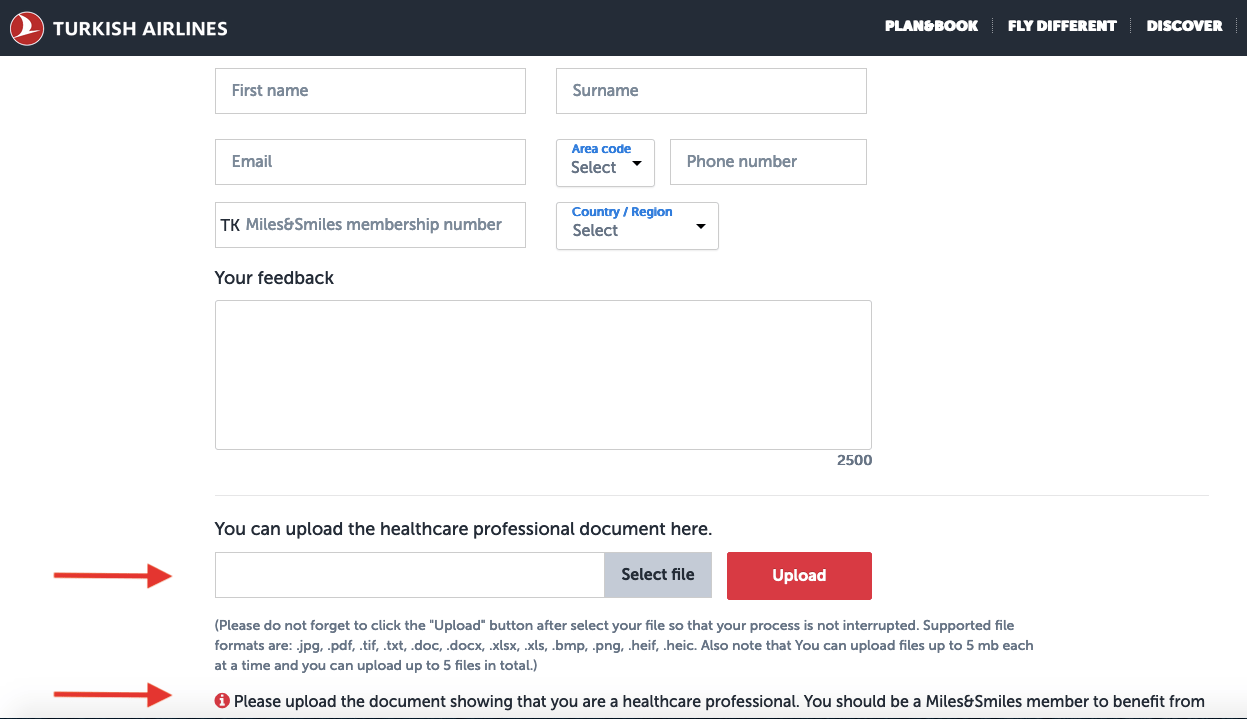Click the Area code dropdown arrow
Screen dimensions: 1247x719
click(x=637, y=164)
